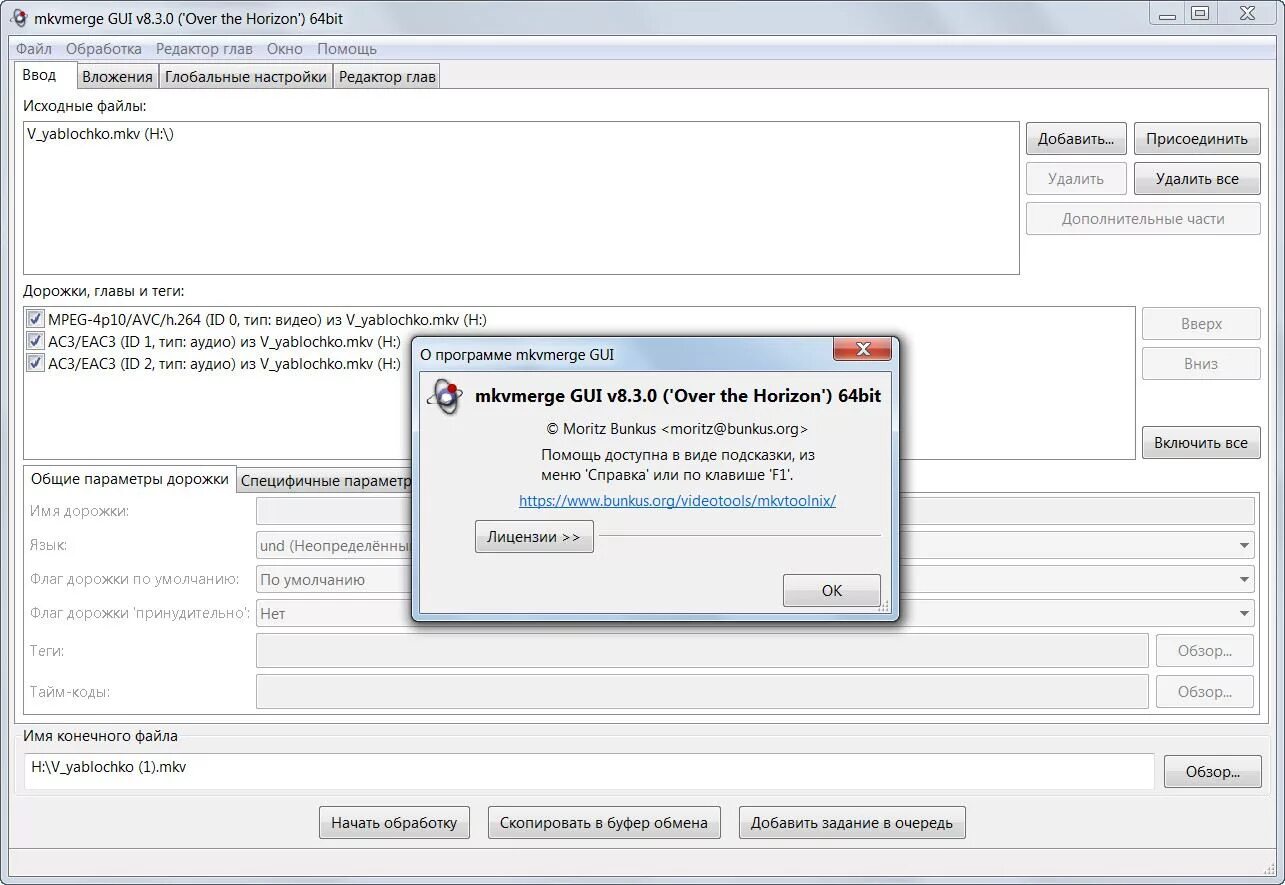Open the Язык language dropdown
Image resolution: width=1285 pixels, height=885 pixels.
1245,546
